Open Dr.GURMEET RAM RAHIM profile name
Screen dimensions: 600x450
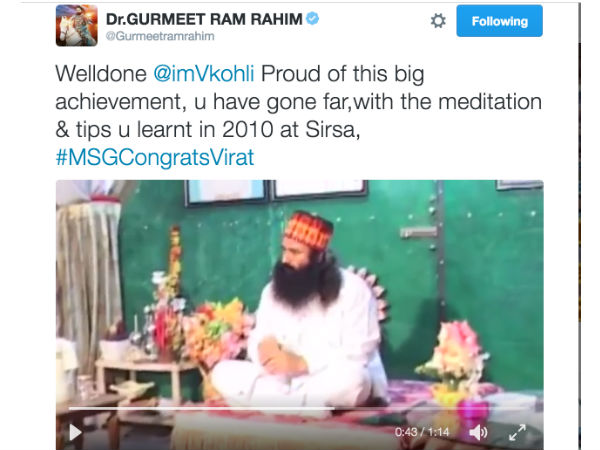tap(204, 19)
